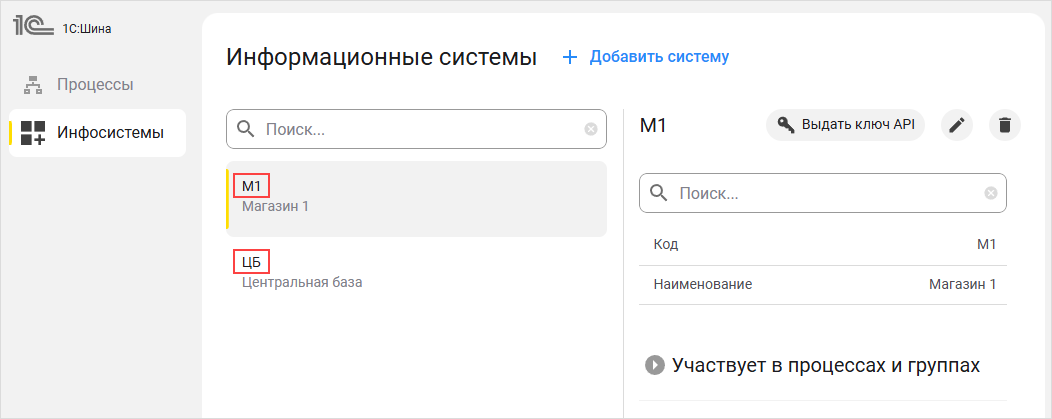Screen dimensions: 1052x419
Task: Click the pencil edit icon for M1
Action: (x=957, y=125)
